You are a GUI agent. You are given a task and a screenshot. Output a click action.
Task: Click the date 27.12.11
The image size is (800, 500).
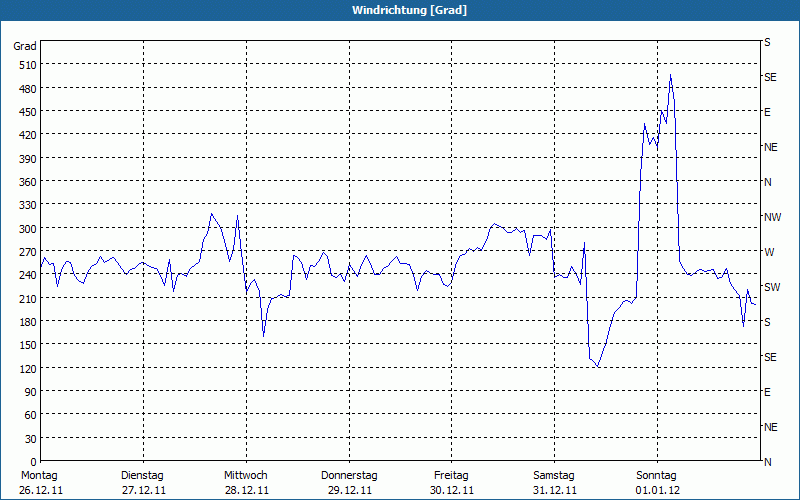tap(144, 491)
